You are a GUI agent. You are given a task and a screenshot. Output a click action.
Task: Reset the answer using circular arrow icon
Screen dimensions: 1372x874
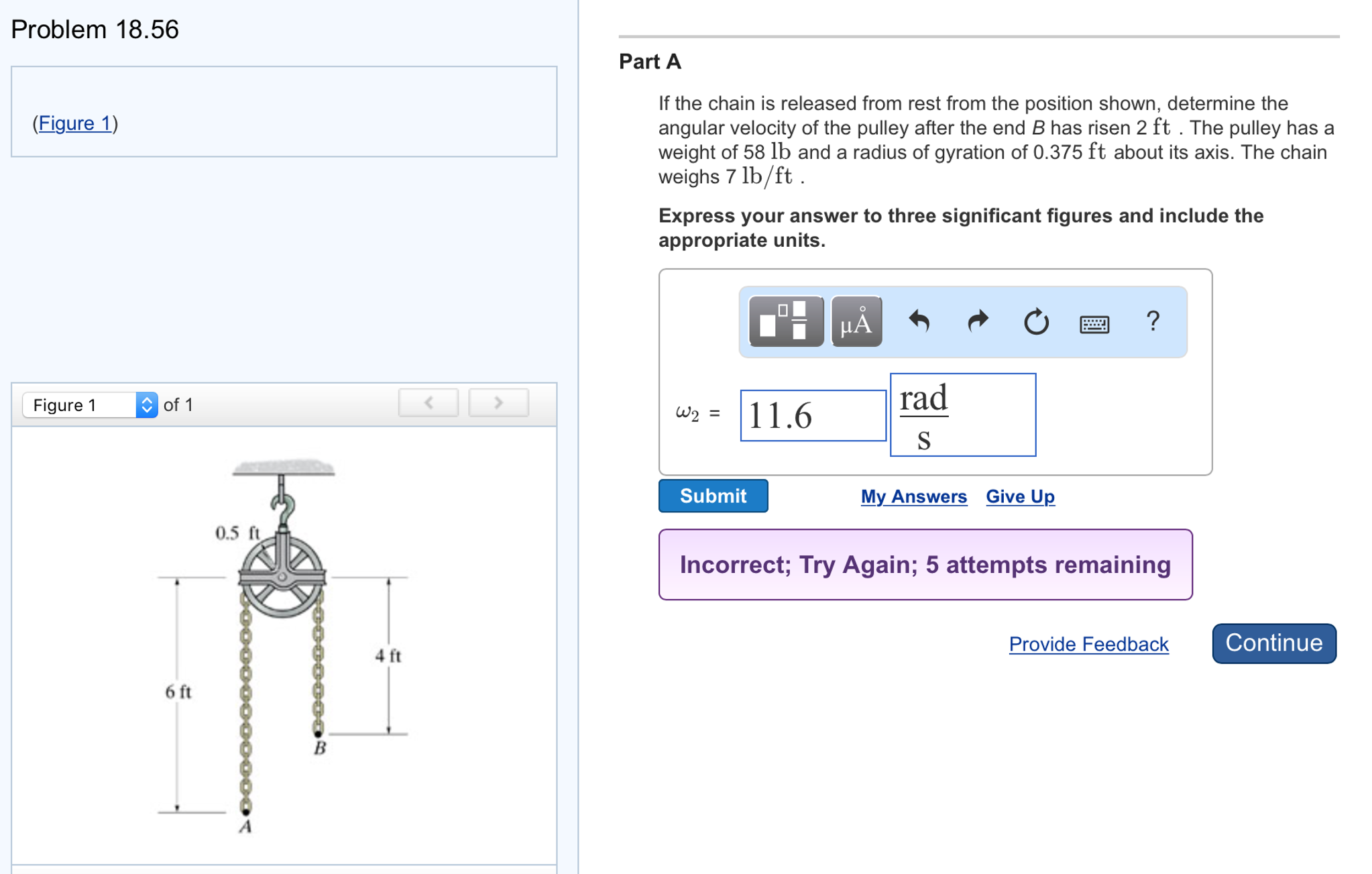point(1035,322)
